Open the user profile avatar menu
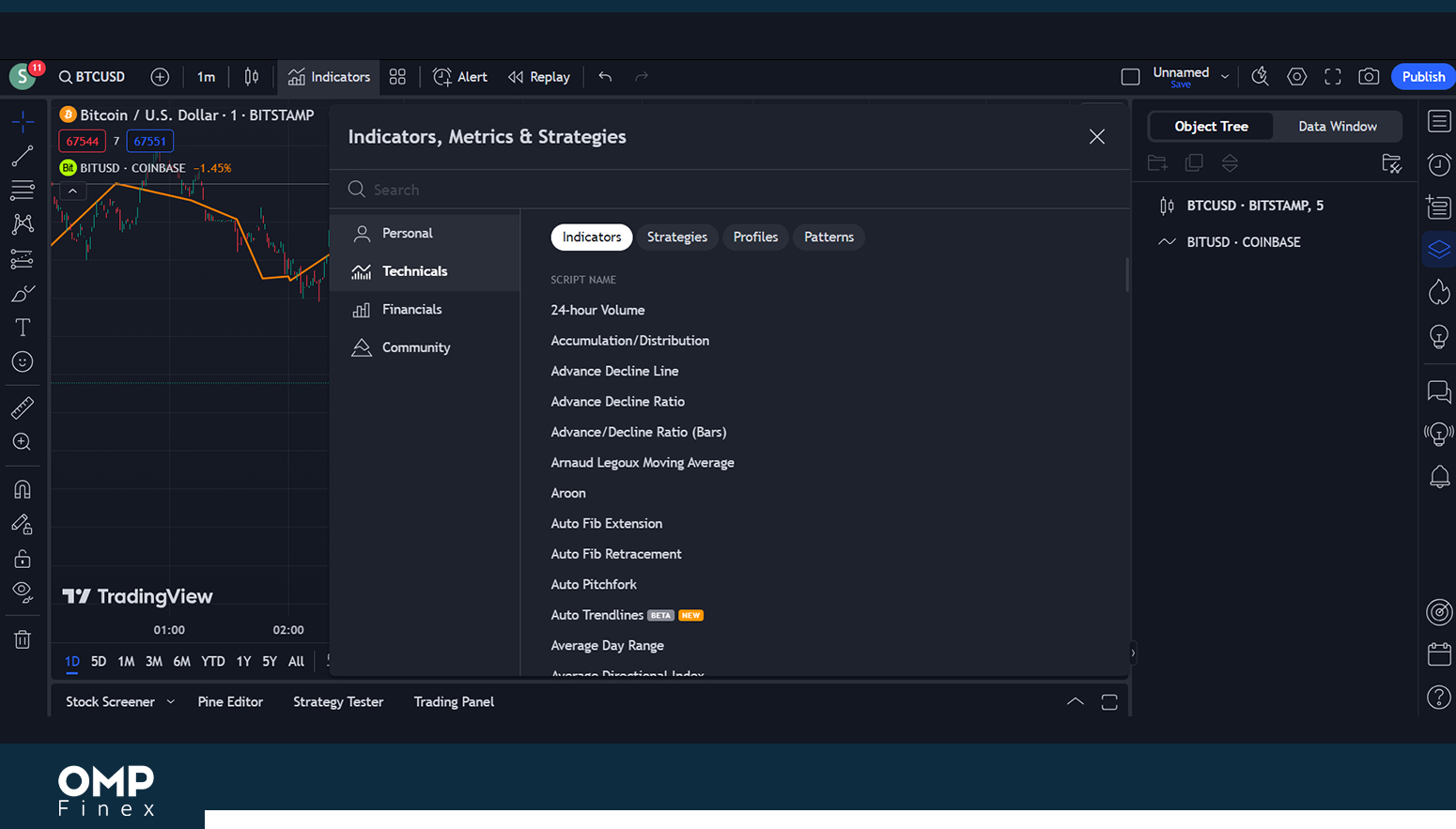The width and height of the screenshot is (1456, 829). 23,77
